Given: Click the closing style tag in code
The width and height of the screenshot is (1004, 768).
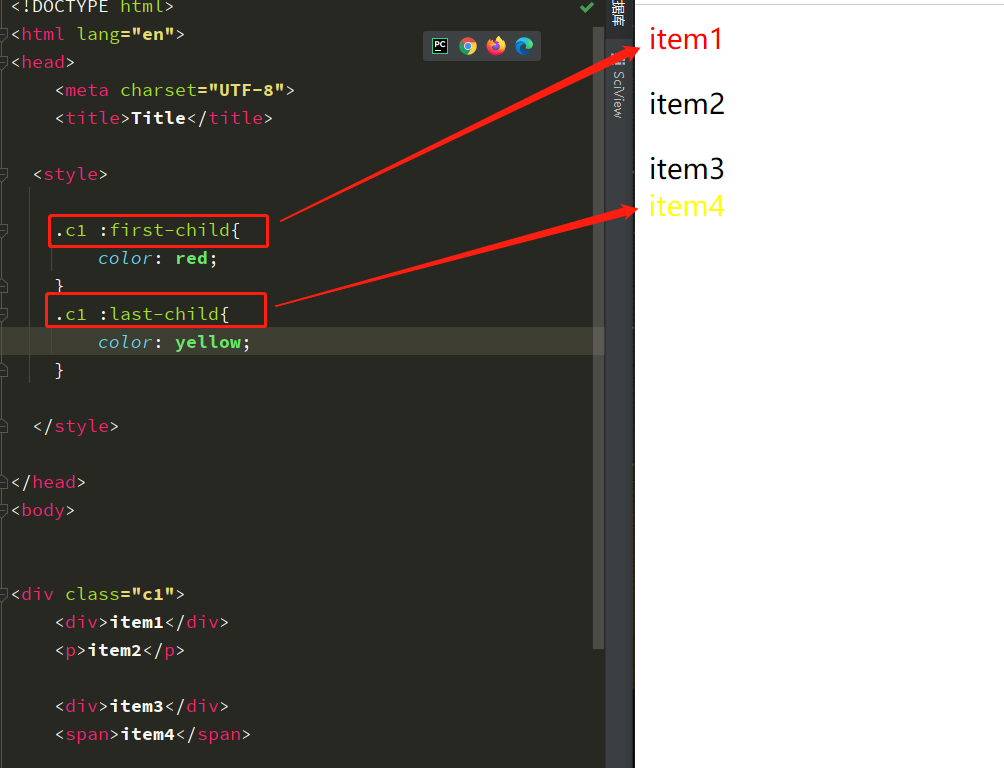Looking at the screenshot, I should click(x=76, y=426).
